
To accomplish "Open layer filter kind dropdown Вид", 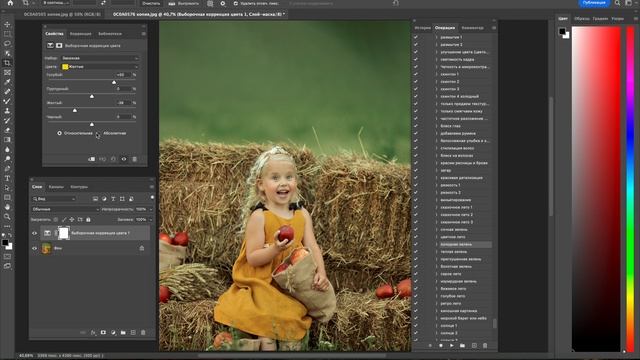I will [54, 199].
